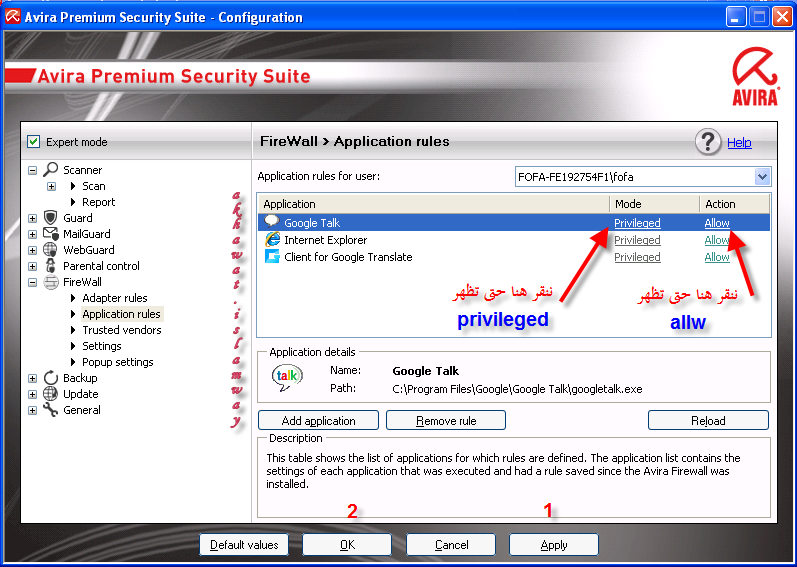
Task: Open FireWall Settings tree item
Action: (102, 346)
